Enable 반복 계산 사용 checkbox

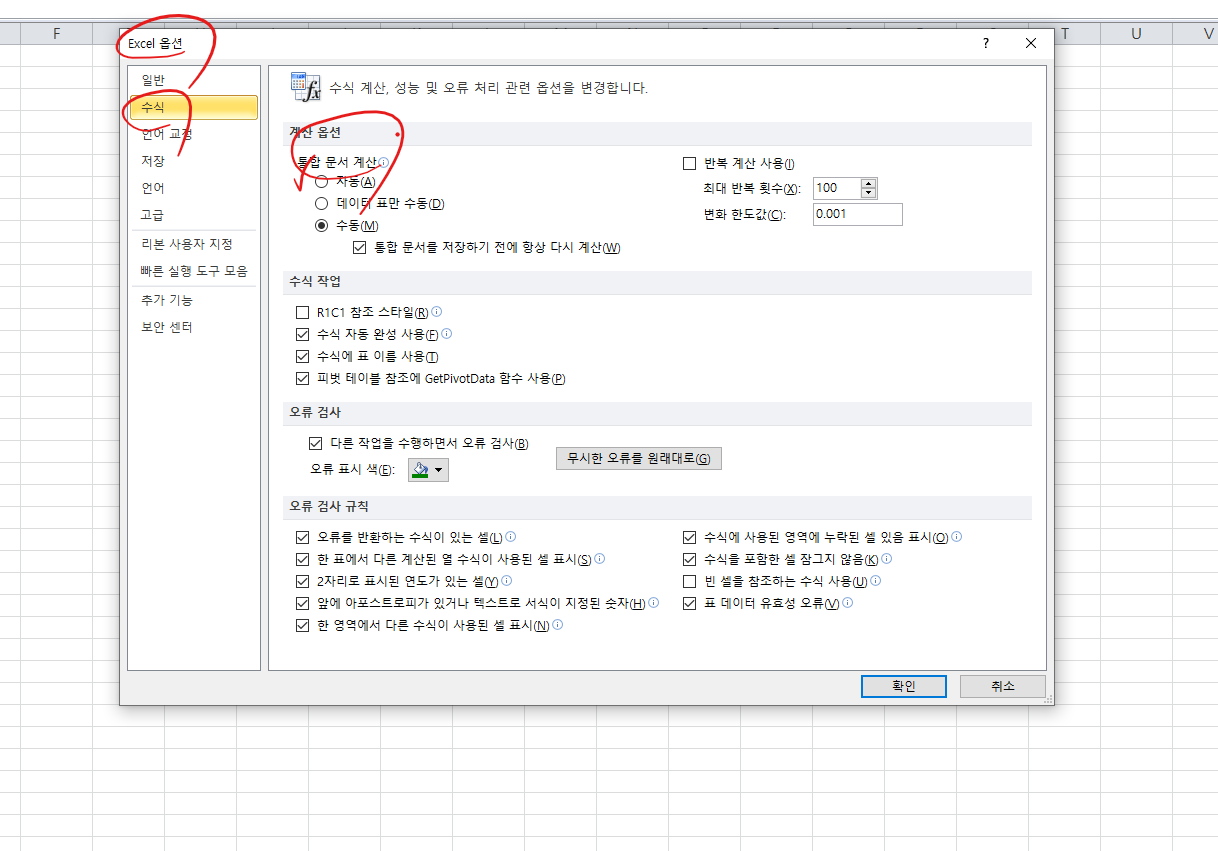[x=689, y=164]
